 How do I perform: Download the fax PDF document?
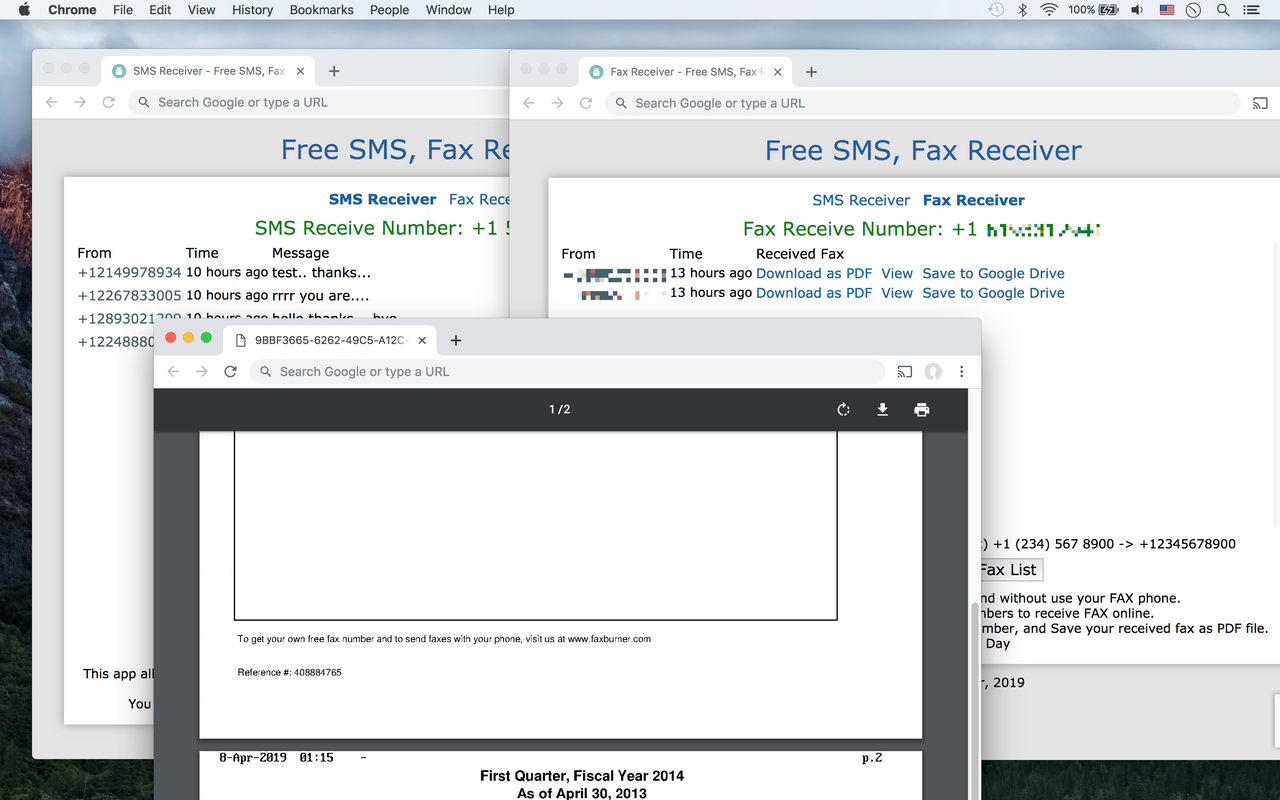point(882,409)
